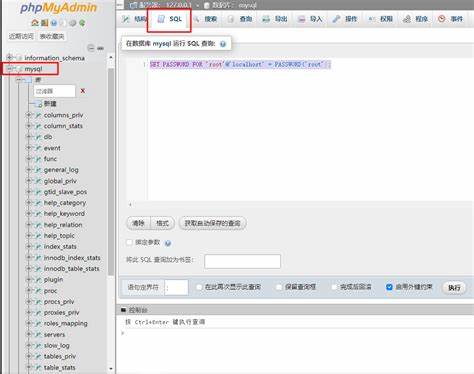Toggle retain query box checkbox

click(279, 287)
